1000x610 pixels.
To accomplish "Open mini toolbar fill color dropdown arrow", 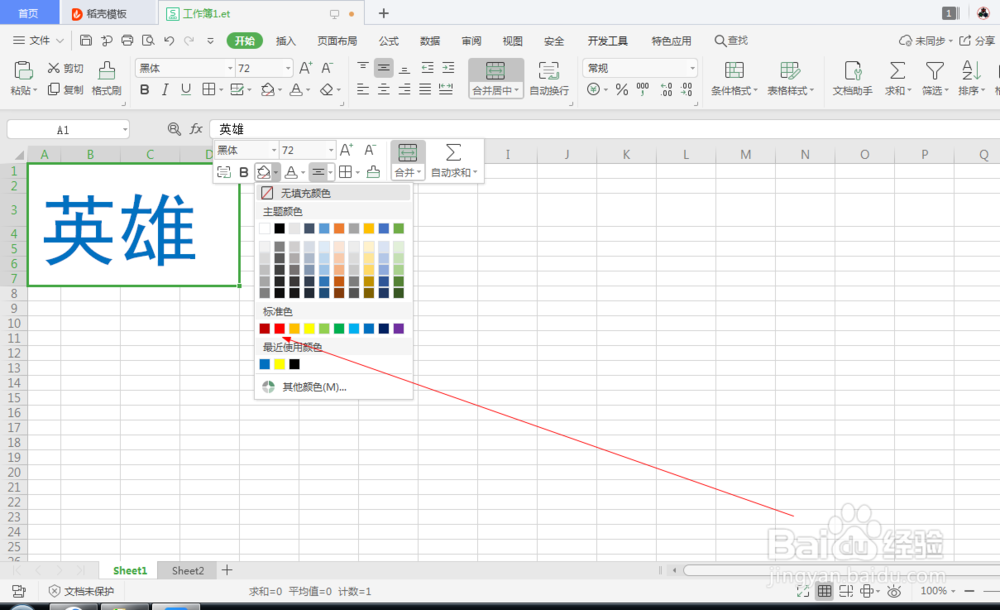I will [276, 172].
